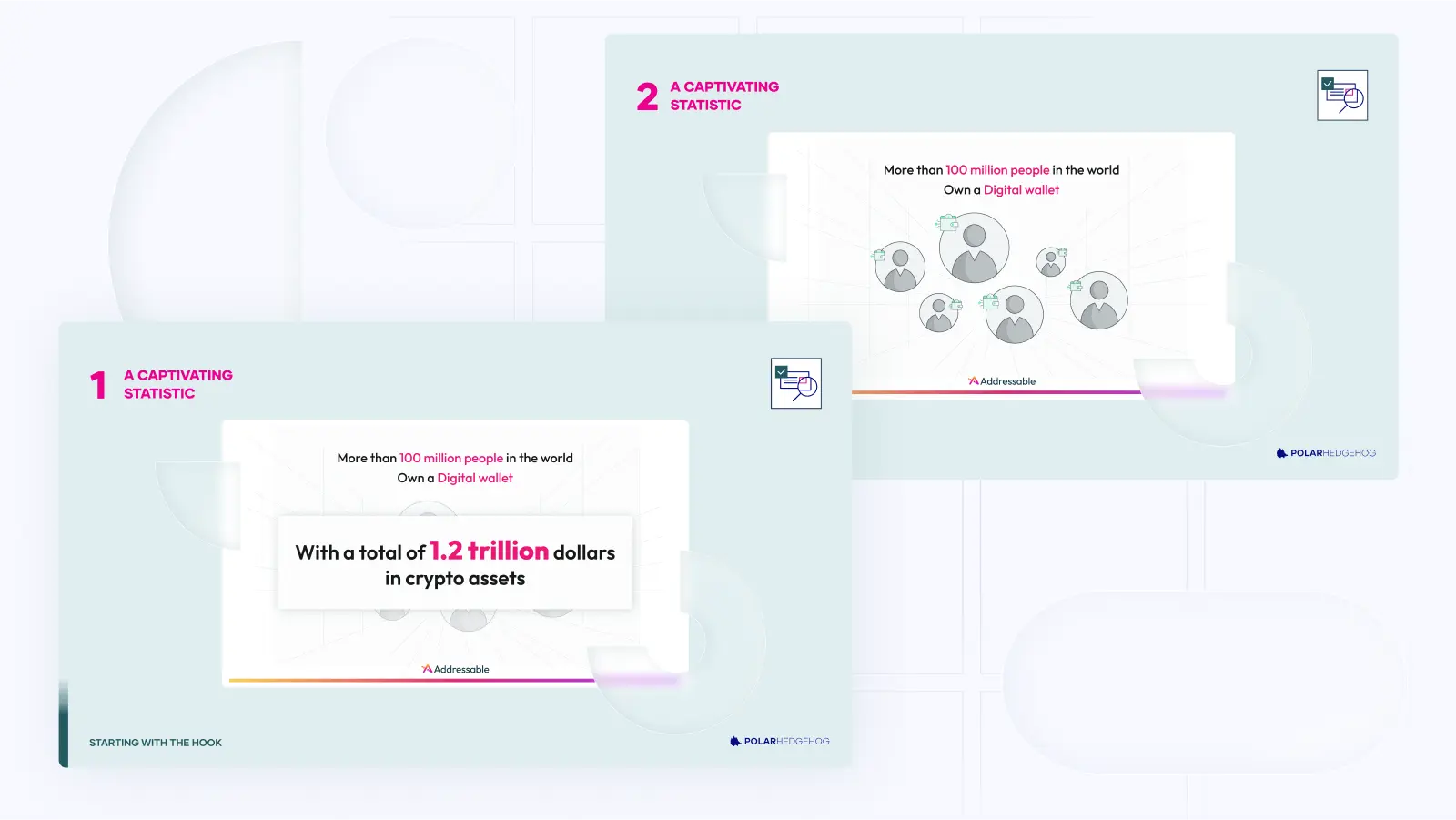This screenshot has height=820, width=1456.
Task: Click the document search icon on slide 2
Action: [1342, 96]
